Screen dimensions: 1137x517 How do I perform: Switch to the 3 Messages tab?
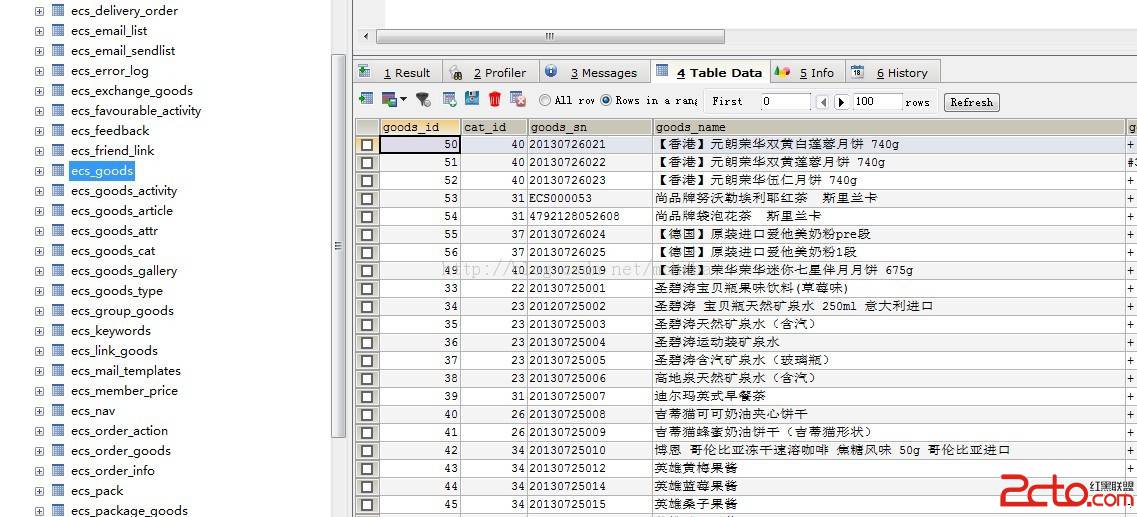tap(593, 73)
